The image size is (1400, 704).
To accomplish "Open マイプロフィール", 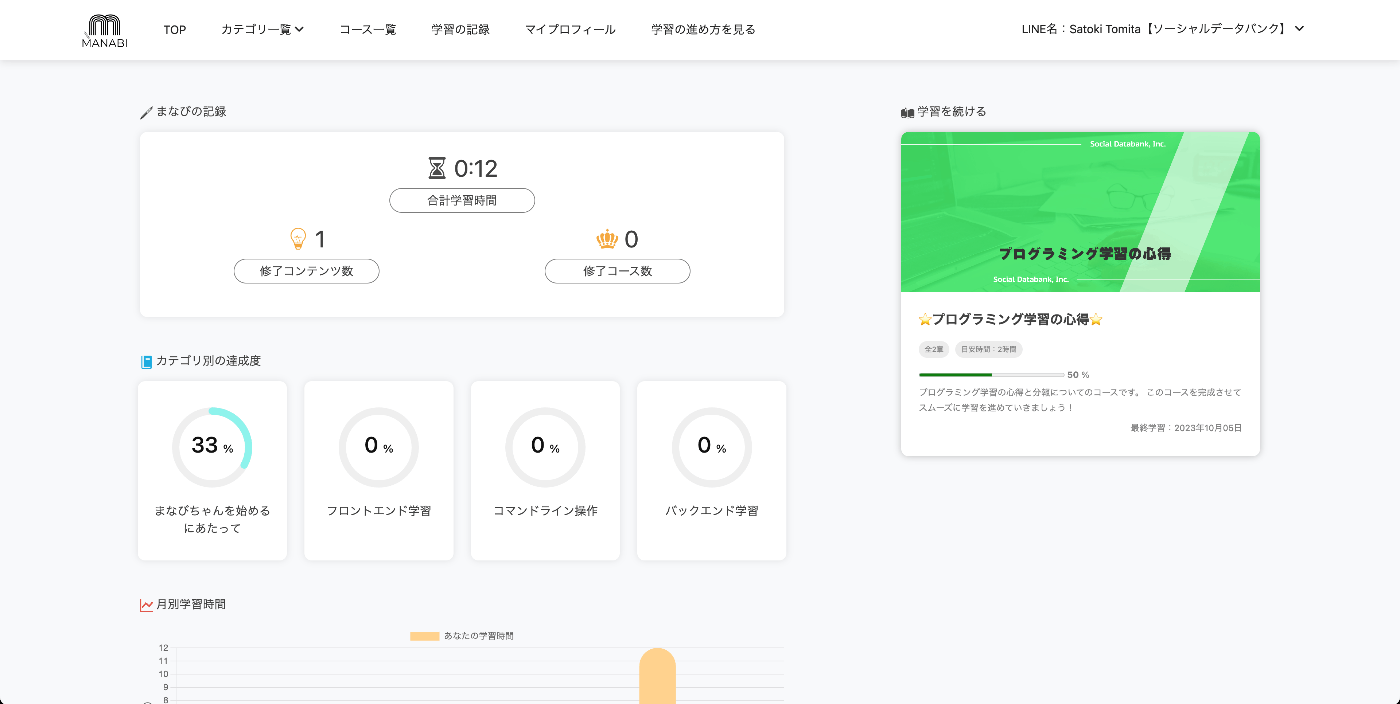I will point(570,30).
